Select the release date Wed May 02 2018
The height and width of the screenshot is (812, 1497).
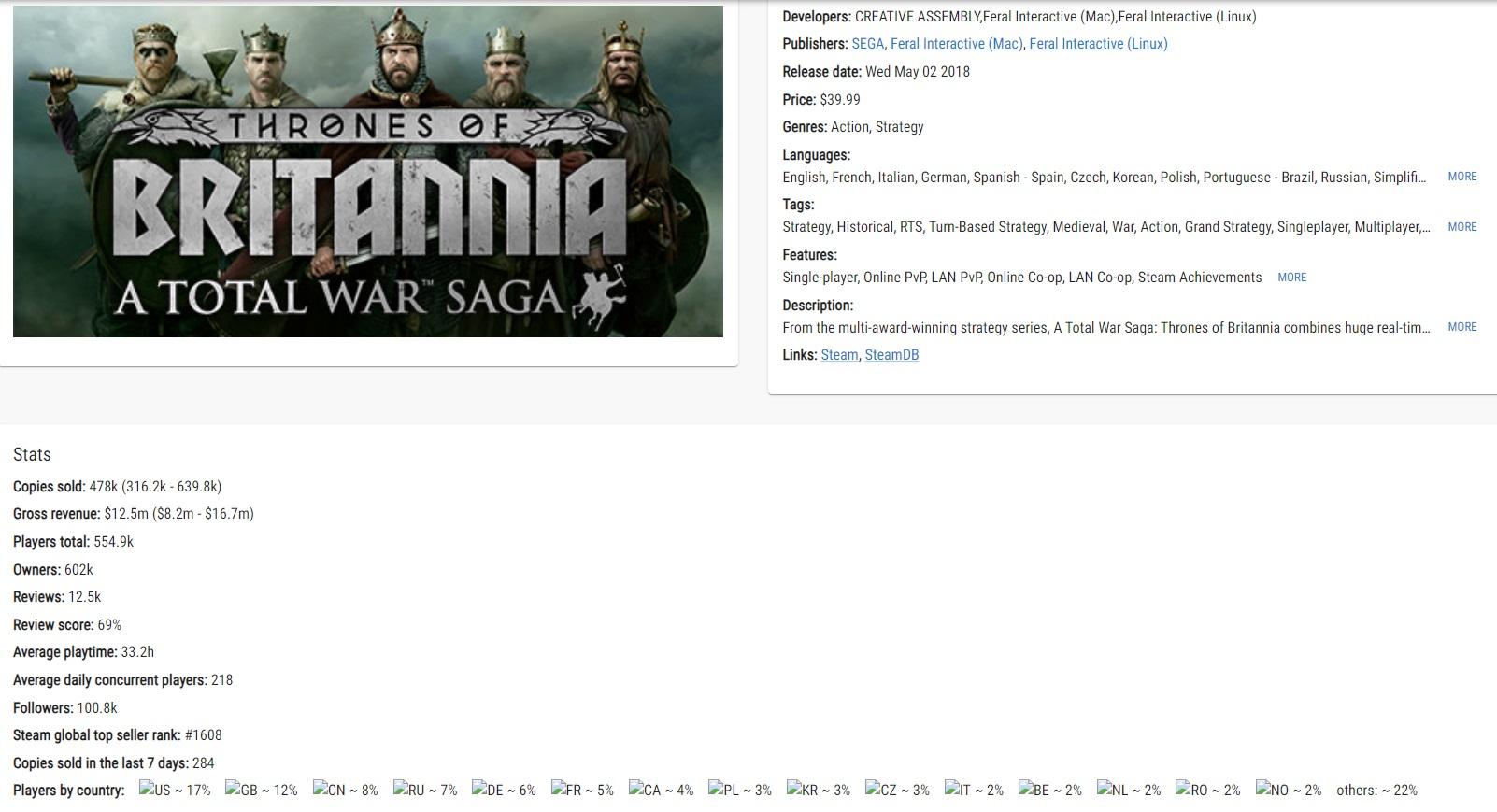(x=918, y=72)
